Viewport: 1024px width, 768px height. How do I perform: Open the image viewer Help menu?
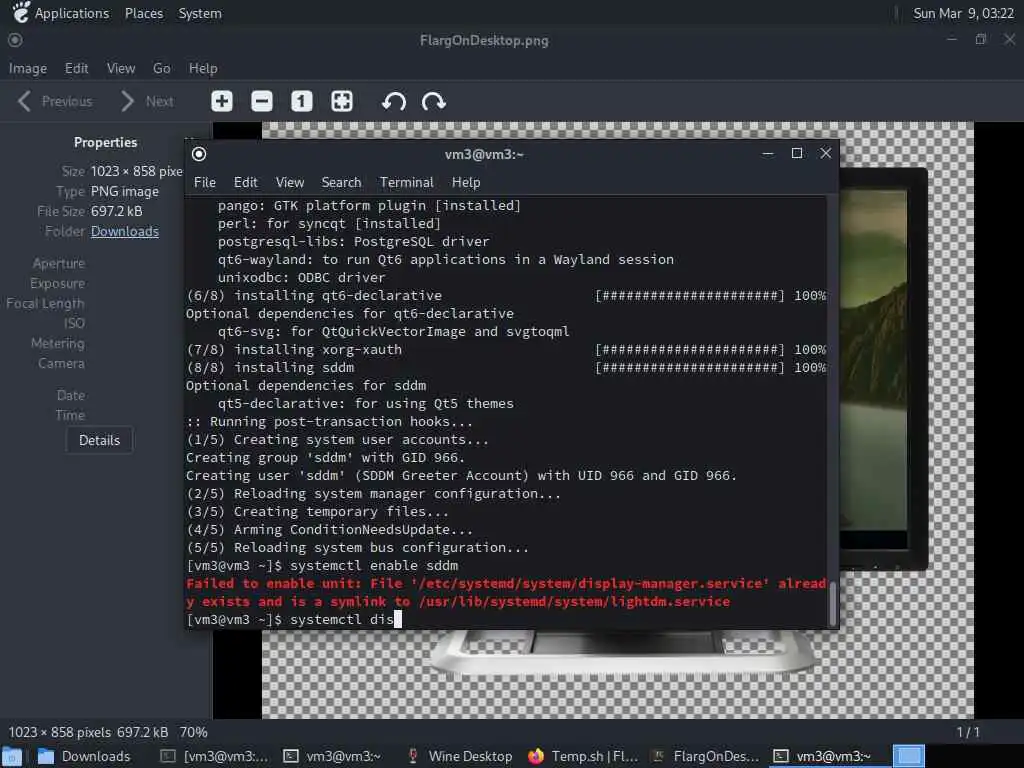(203, 69)
